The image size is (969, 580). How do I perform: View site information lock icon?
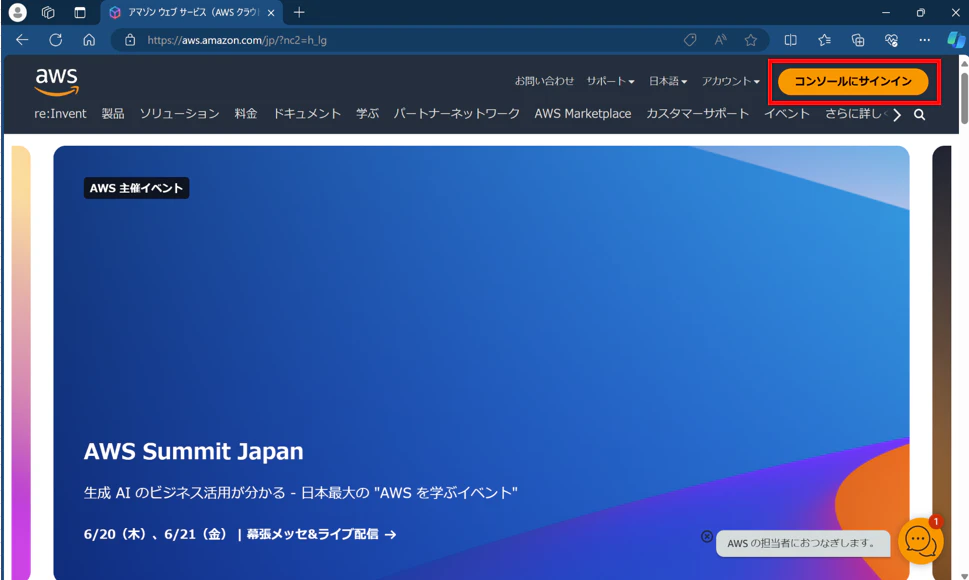coord(130,40)
